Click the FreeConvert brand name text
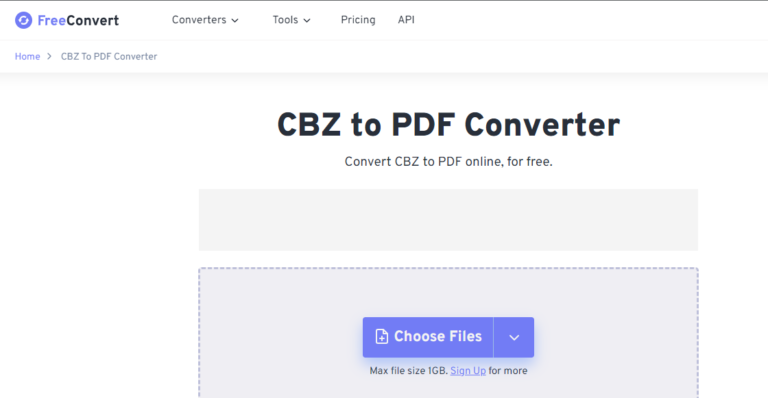The width and height of the screenshot is (768, 398). [78, 21]
